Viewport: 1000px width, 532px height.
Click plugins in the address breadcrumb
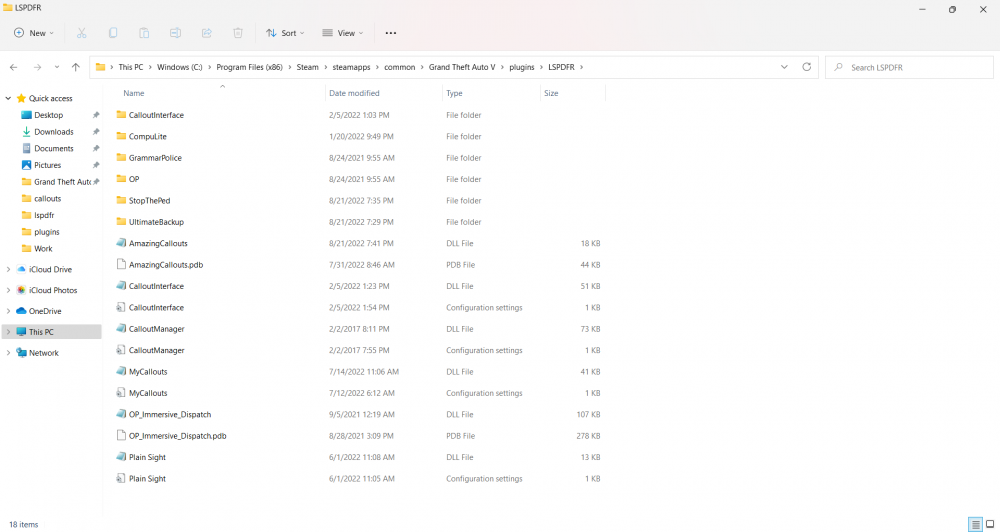tap(522, 67)
